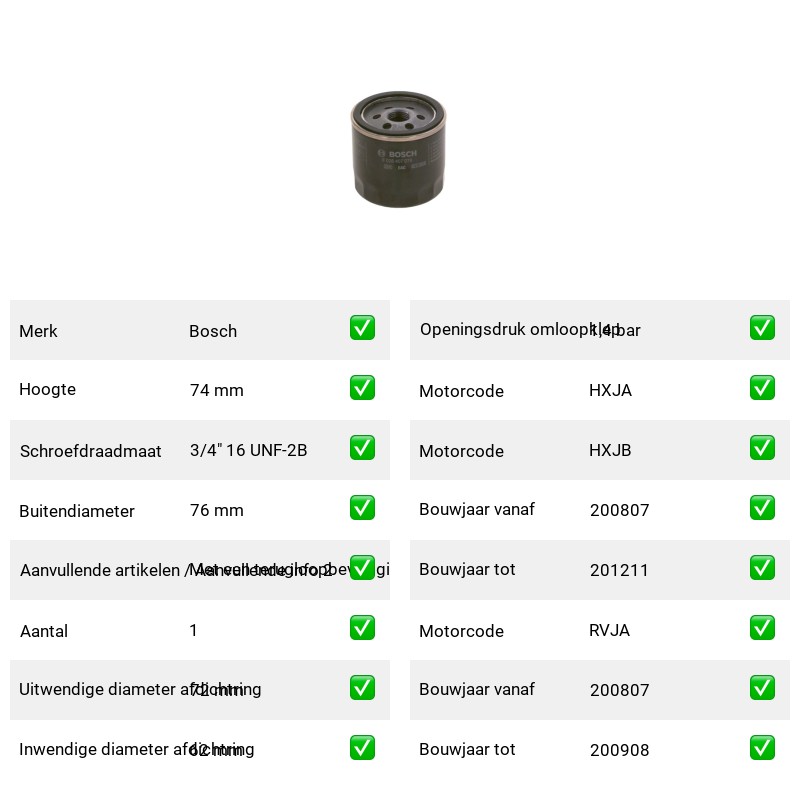The width and height of the screenshot is (800, 800).
Task: Click the checkmark beside Motorcode HXJA
Action: pos(762,388)
